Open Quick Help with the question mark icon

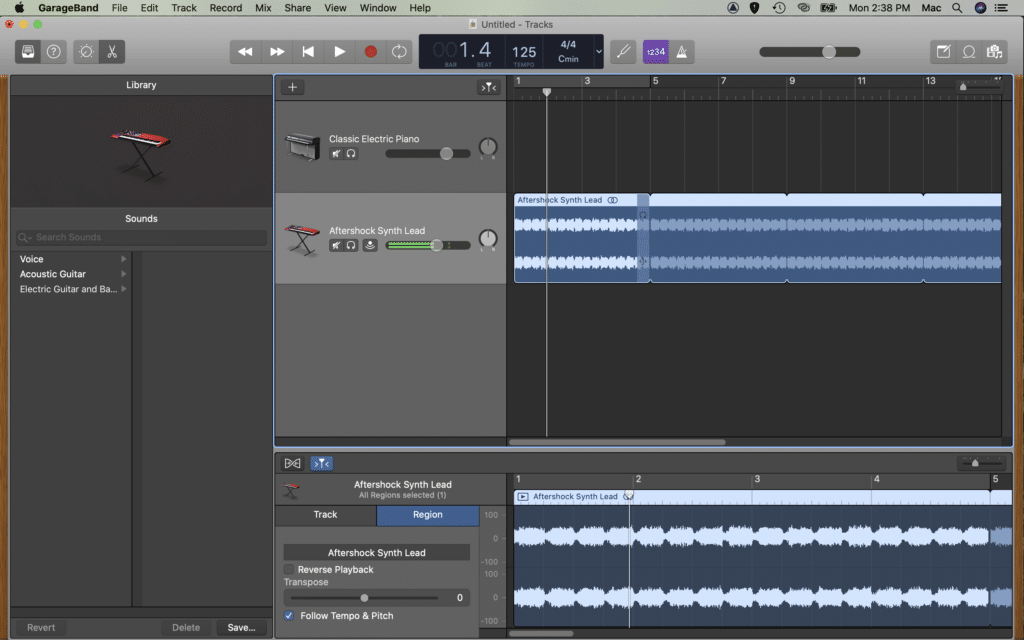54,51
